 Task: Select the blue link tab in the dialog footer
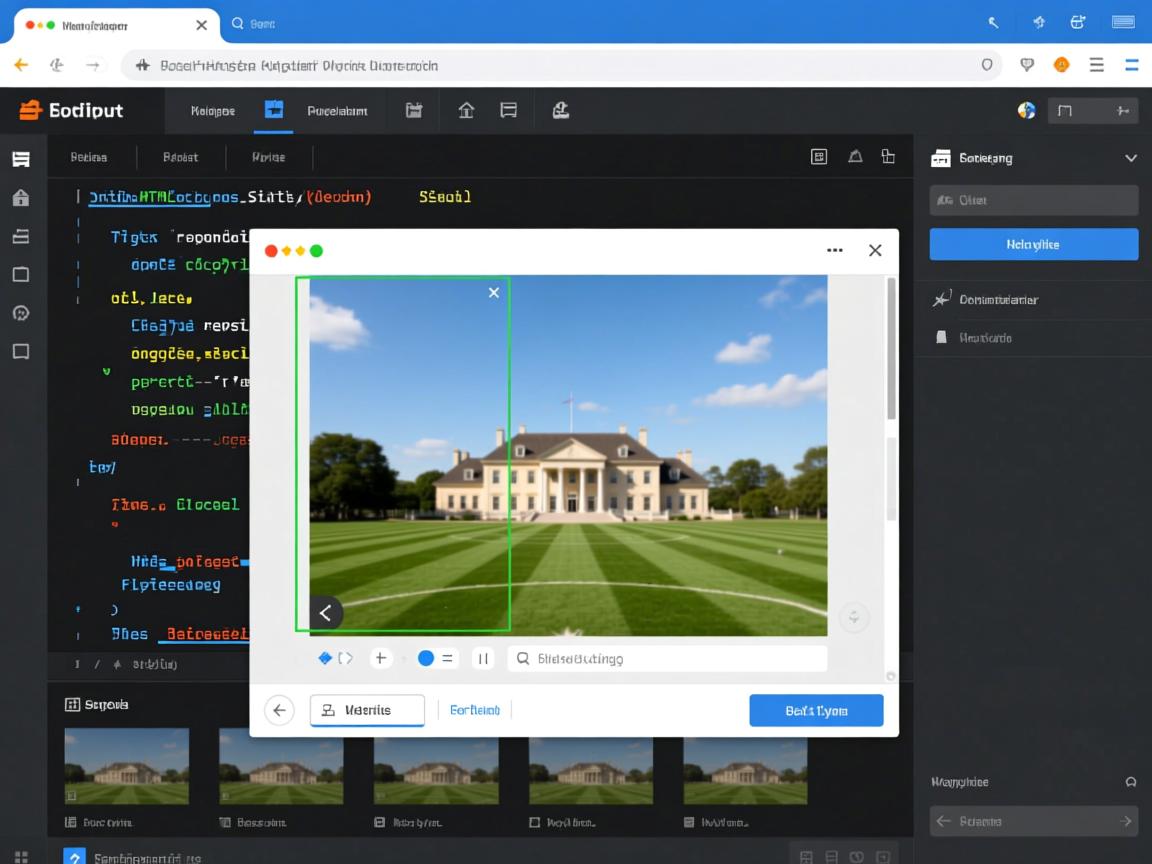(x=474, y=710)
